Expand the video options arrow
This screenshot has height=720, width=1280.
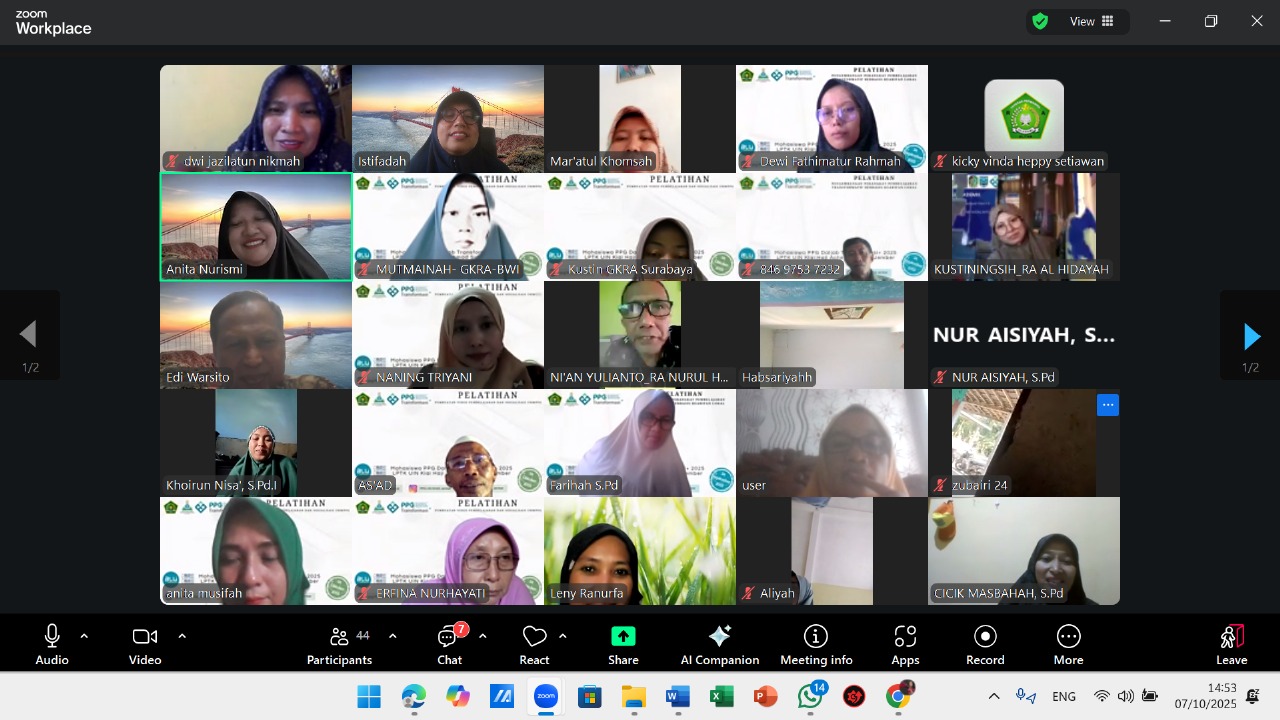182,636
